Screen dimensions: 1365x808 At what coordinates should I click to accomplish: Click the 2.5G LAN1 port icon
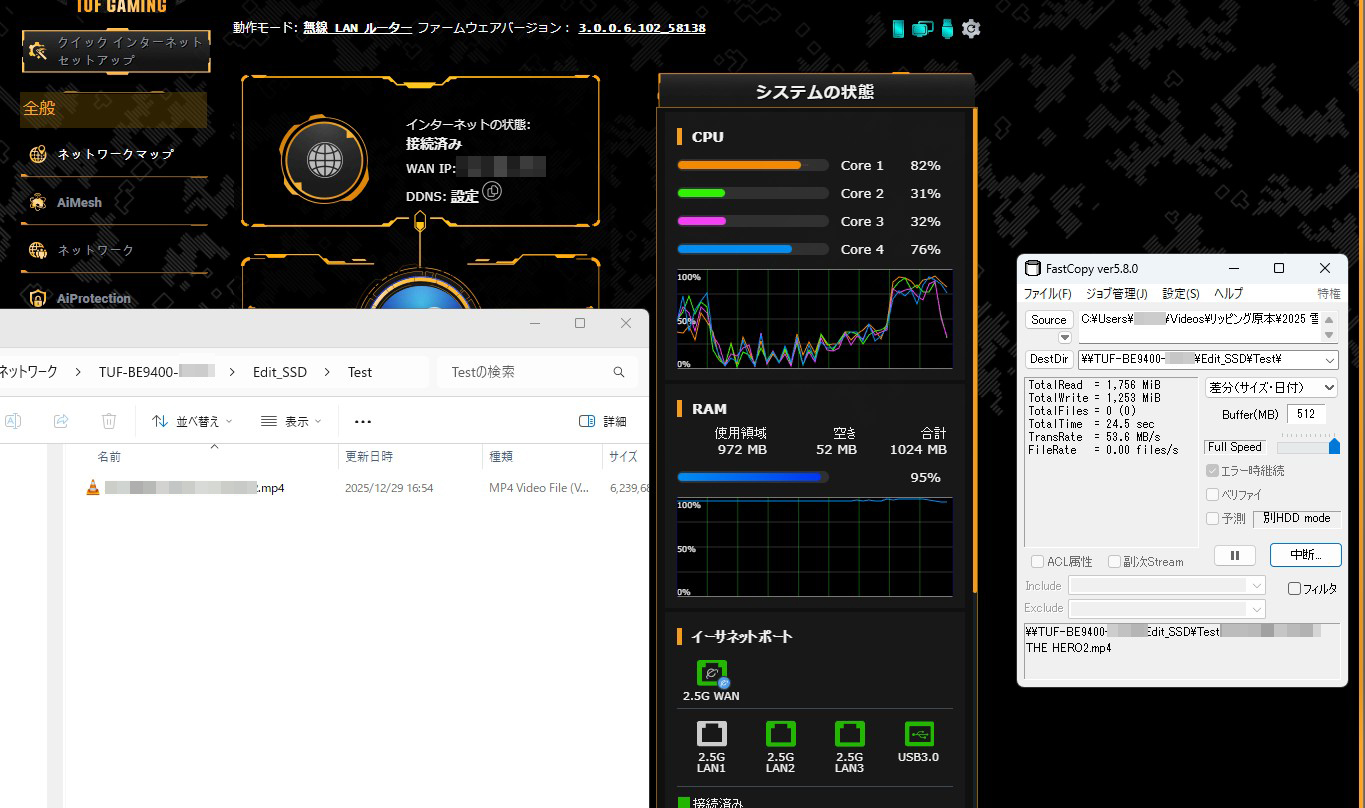tap(712, 734)
